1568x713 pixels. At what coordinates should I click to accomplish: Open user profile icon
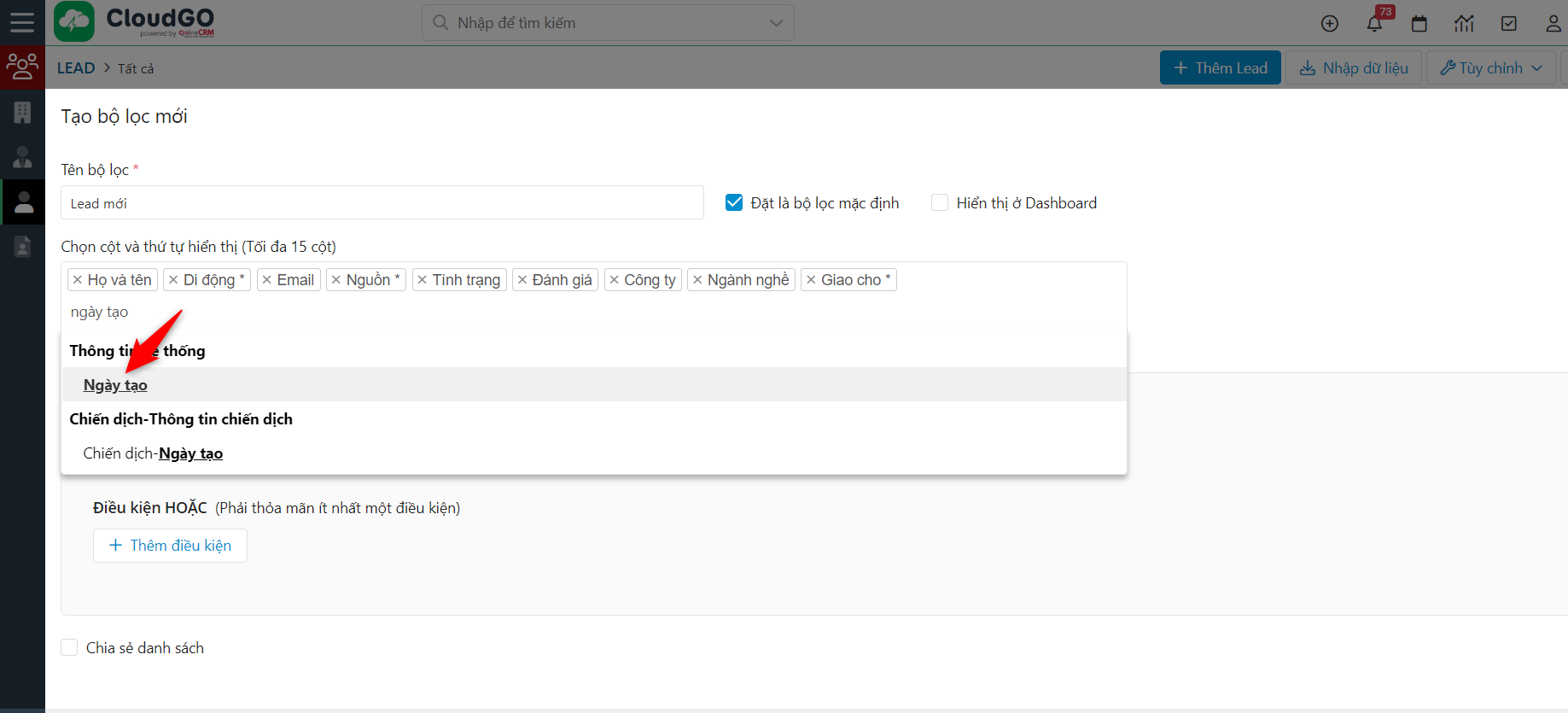pos(1553,24)
